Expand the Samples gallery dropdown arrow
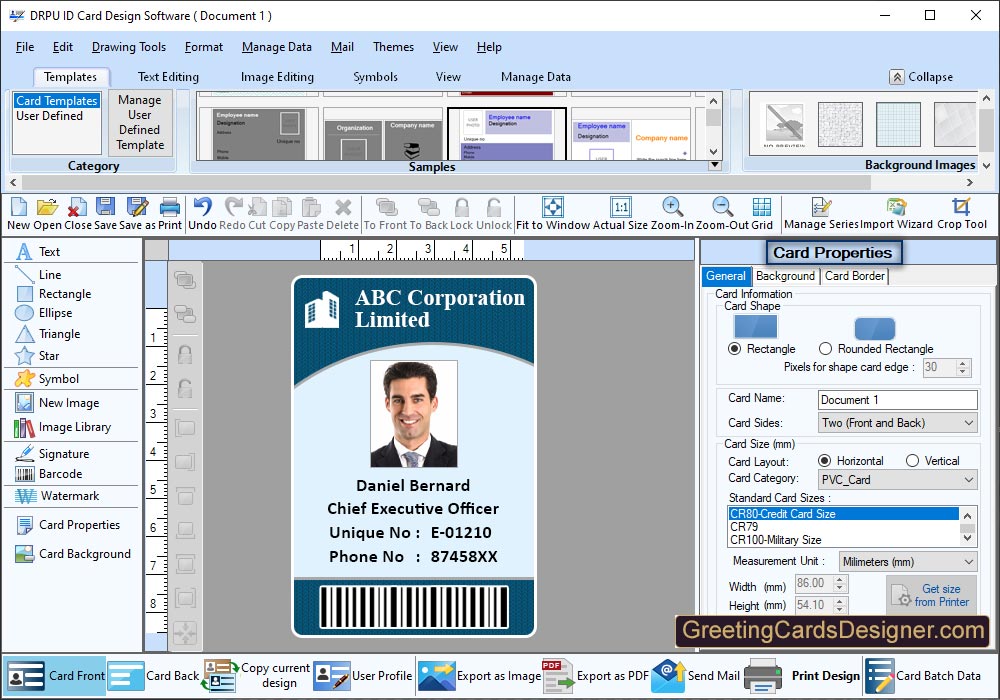 pos(715,165)
